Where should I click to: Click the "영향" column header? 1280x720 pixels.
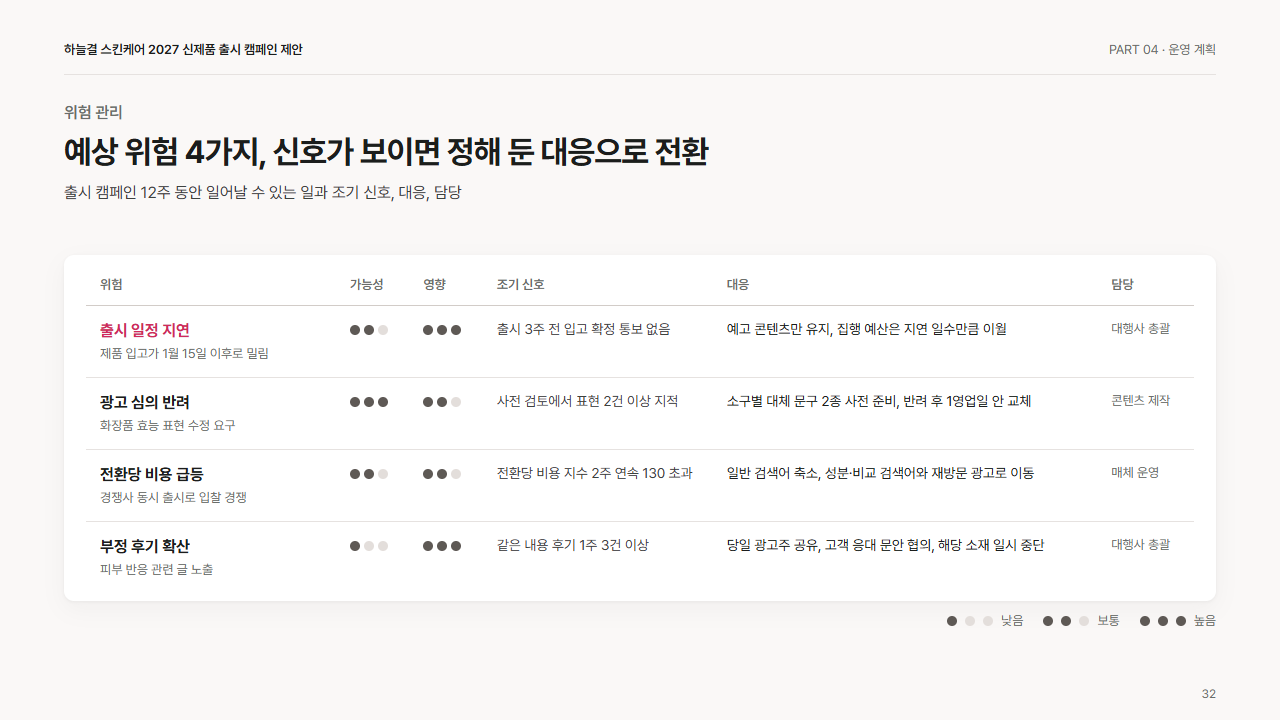point(434,284)
